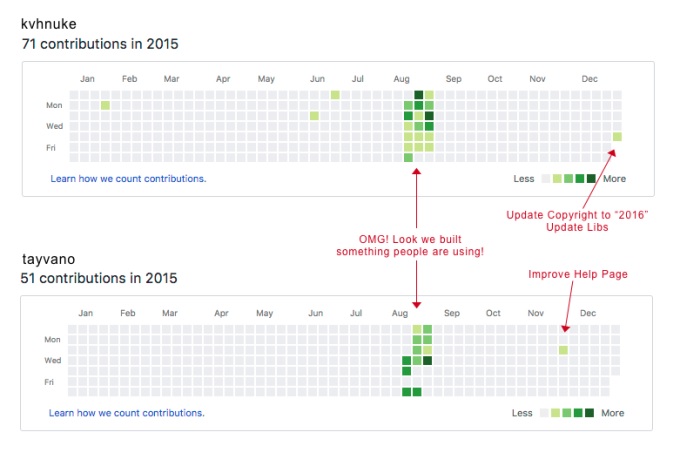
Task: Select the kvhnuke username heading
Action: click(x=49, y=24)
